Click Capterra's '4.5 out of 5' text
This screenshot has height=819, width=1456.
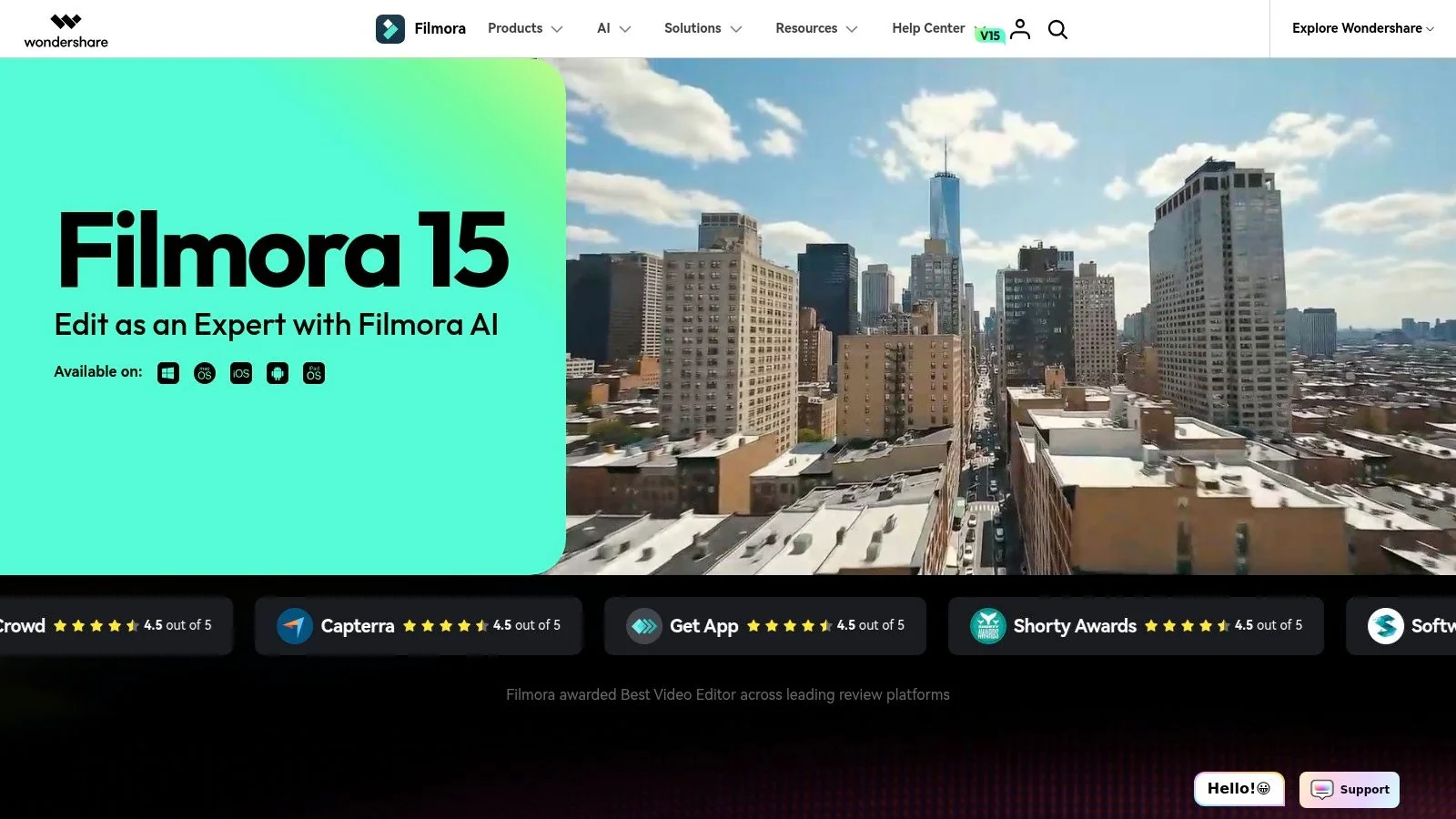coord(527,625)
